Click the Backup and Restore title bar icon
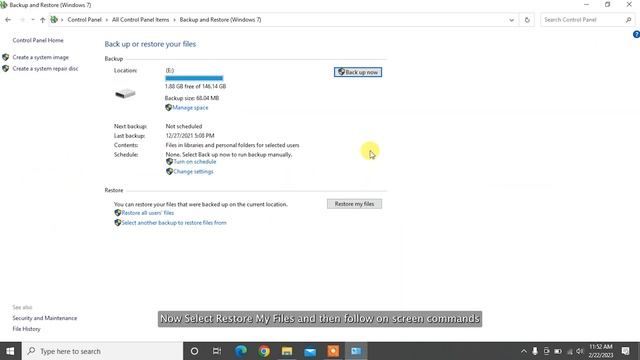Viewport: 640px width, 360px height. click(x=4, y=5)
